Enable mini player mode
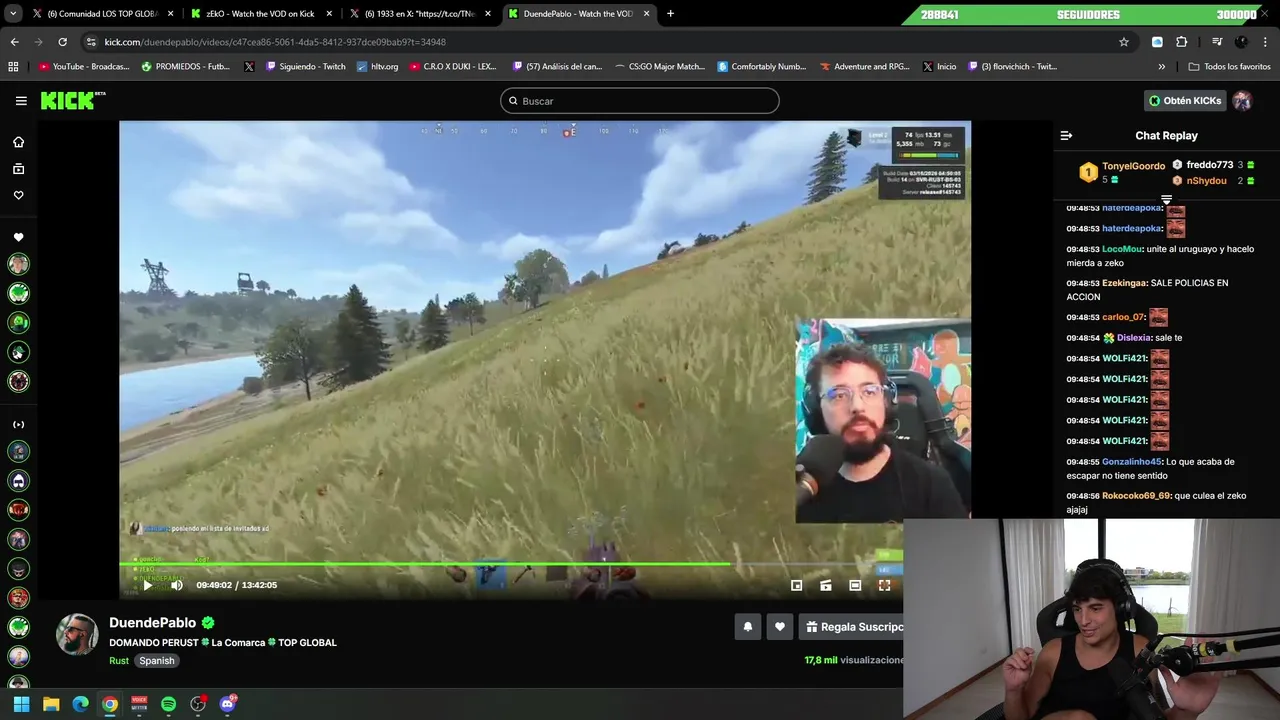1280x720 pixels. coord(796,585)
